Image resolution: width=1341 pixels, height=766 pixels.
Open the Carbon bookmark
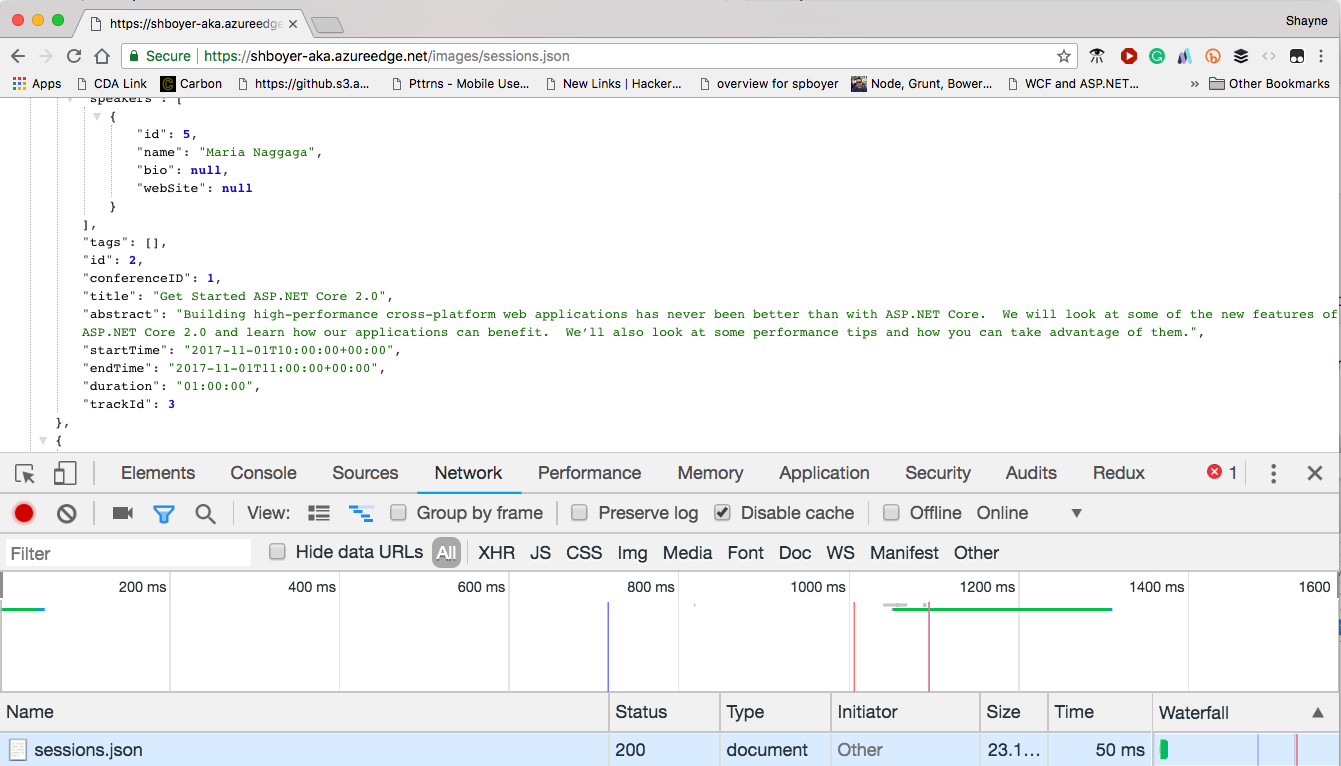pyautogui.click(x=191, y=84)
